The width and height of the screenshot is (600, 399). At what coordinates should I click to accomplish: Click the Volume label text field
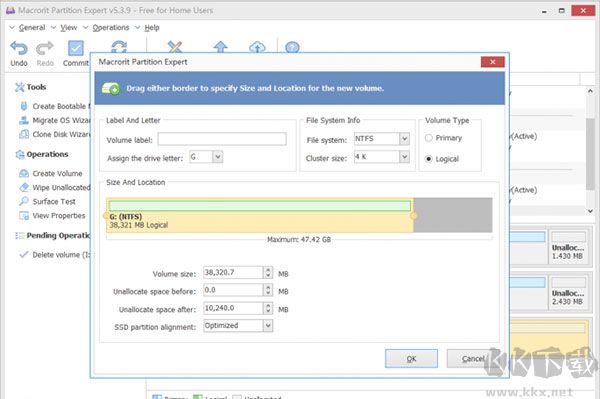click(x=222, y=139)
